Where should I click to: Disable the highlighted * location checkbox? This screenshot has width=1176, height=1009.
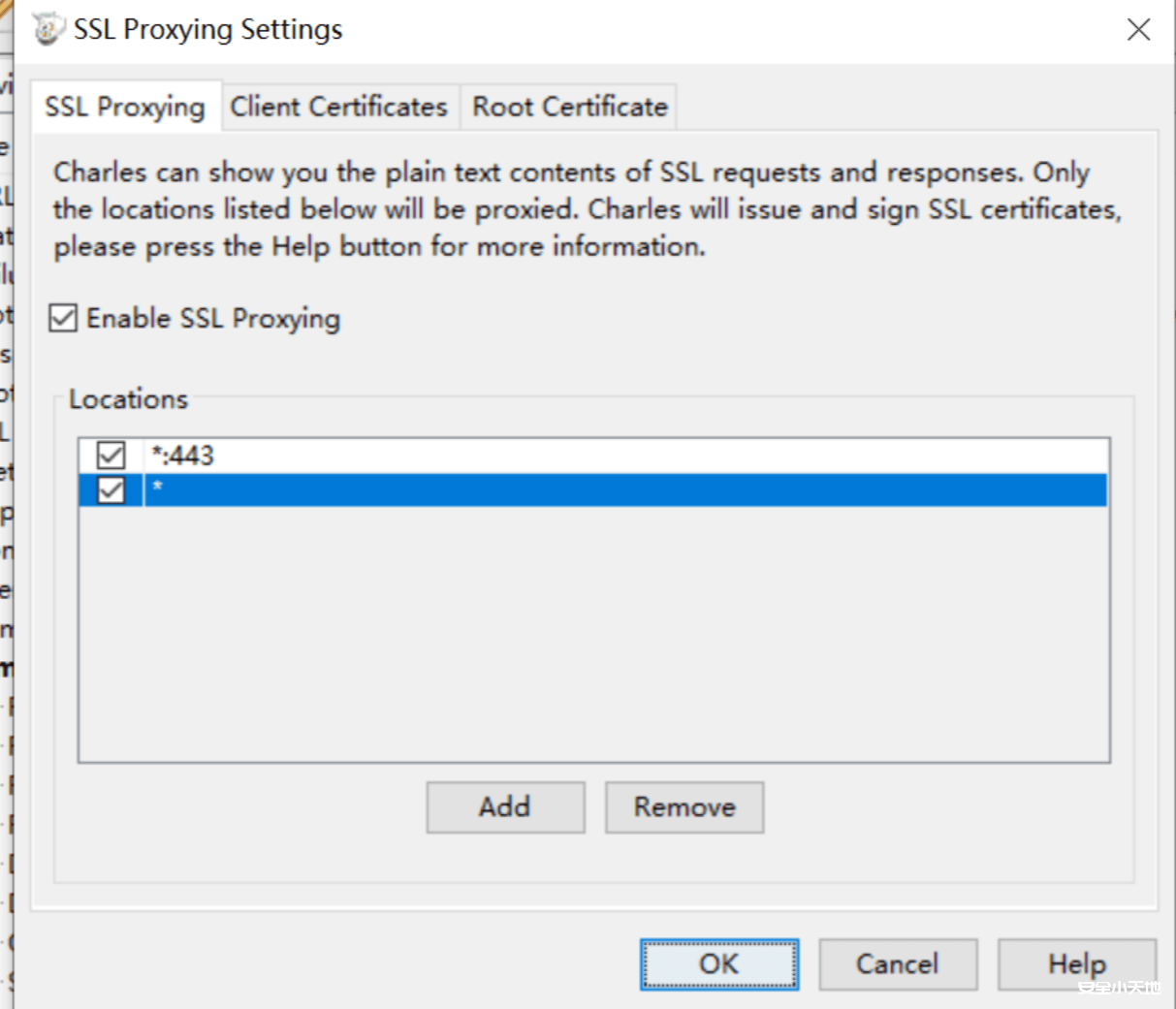[x=111, y=490]
